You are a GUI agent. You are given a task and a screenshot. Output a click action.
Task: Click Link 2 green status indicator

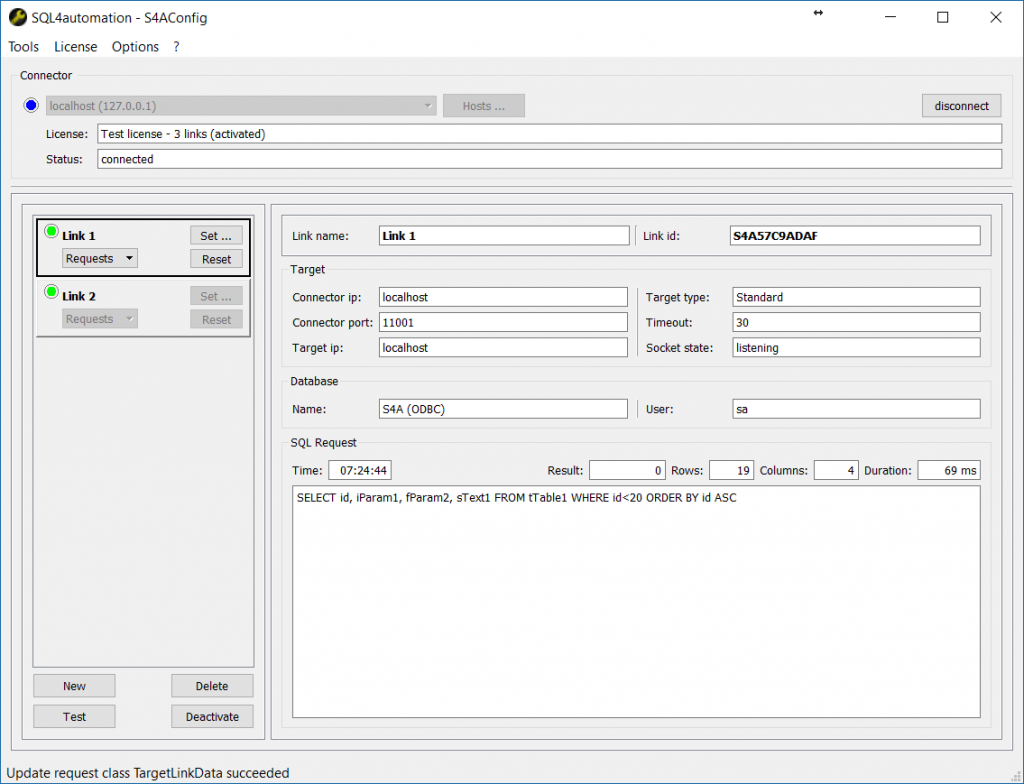[x=51, y=292]
